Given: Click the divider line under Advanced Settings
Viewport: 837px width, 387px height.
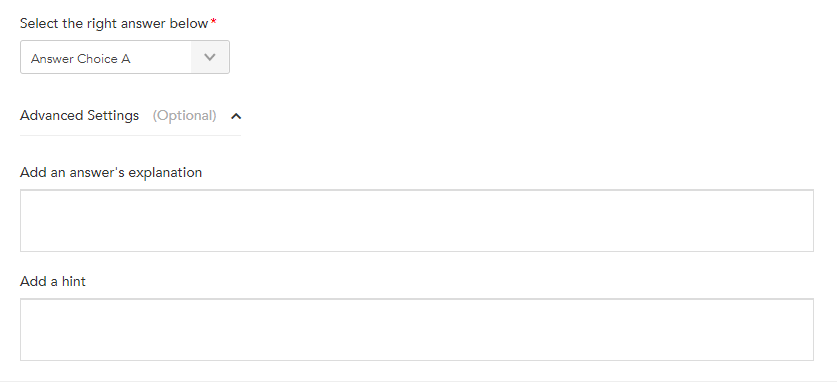Looking at the screenshot, I should point(130,136).
